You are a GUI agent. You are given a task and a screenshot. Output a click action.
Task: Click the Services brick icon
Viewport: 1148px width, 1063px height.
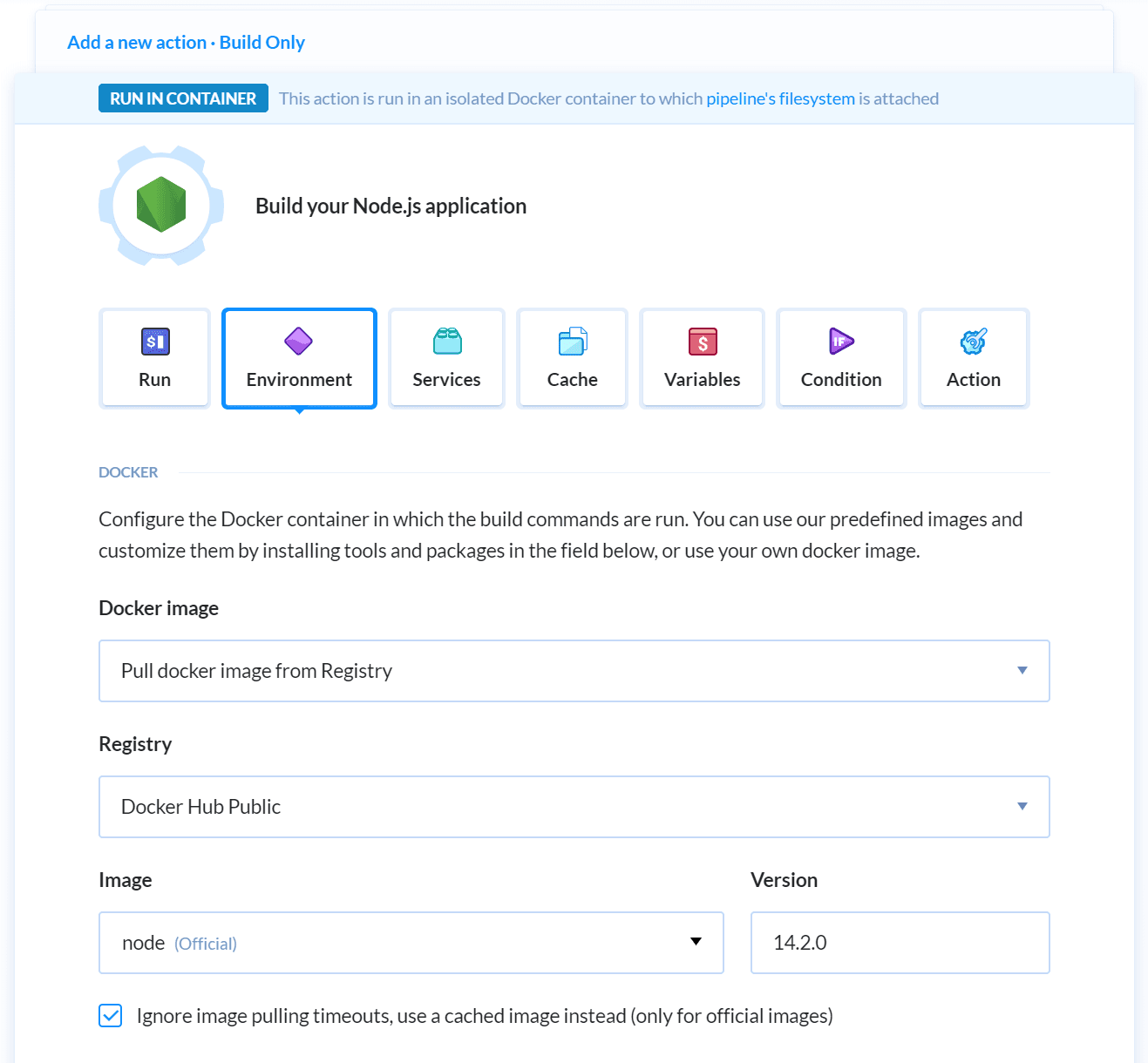click(x=447, y=341)
